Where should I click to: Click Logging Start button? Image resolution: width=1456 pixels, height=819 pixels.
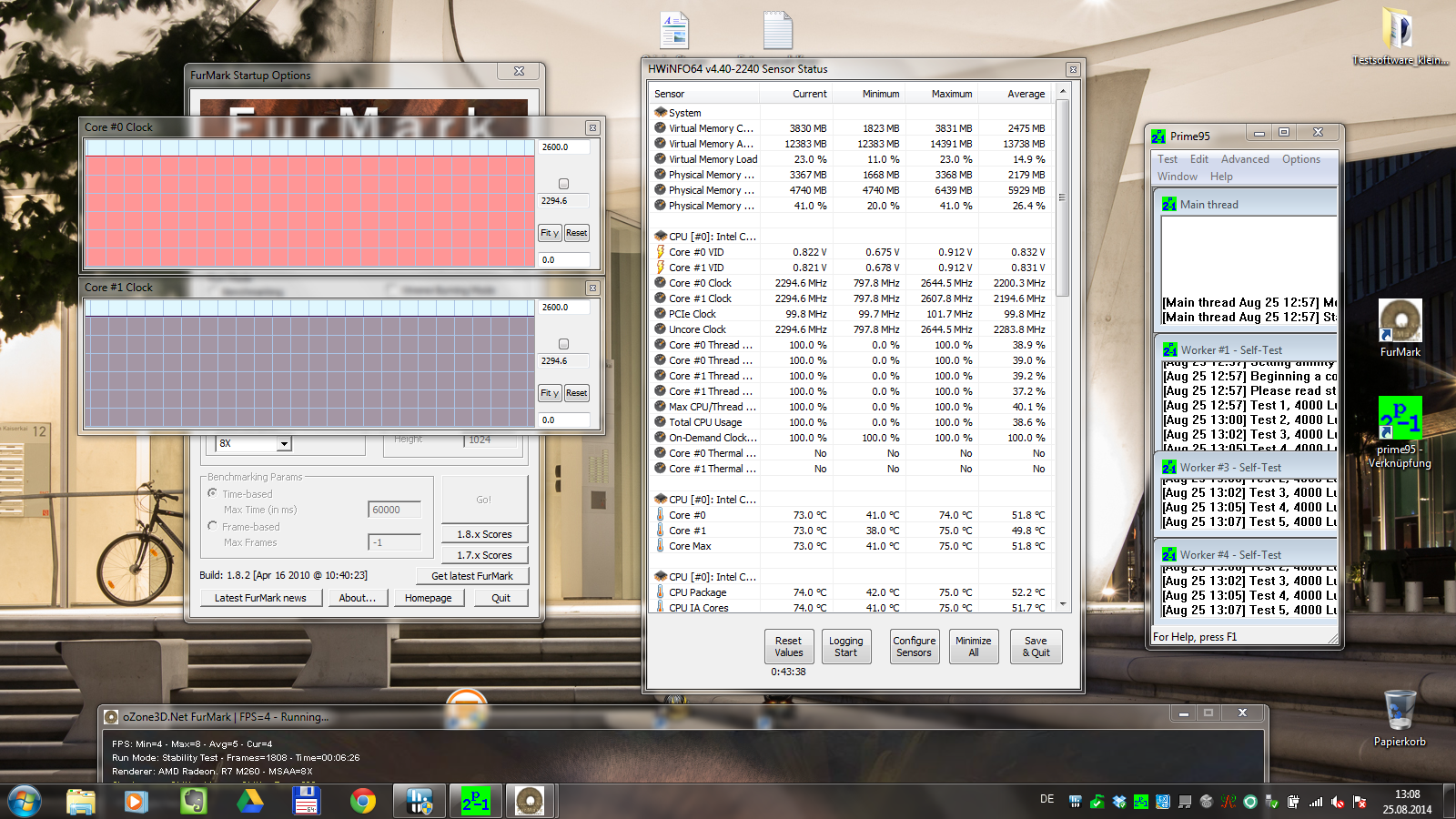pos(845,646)
